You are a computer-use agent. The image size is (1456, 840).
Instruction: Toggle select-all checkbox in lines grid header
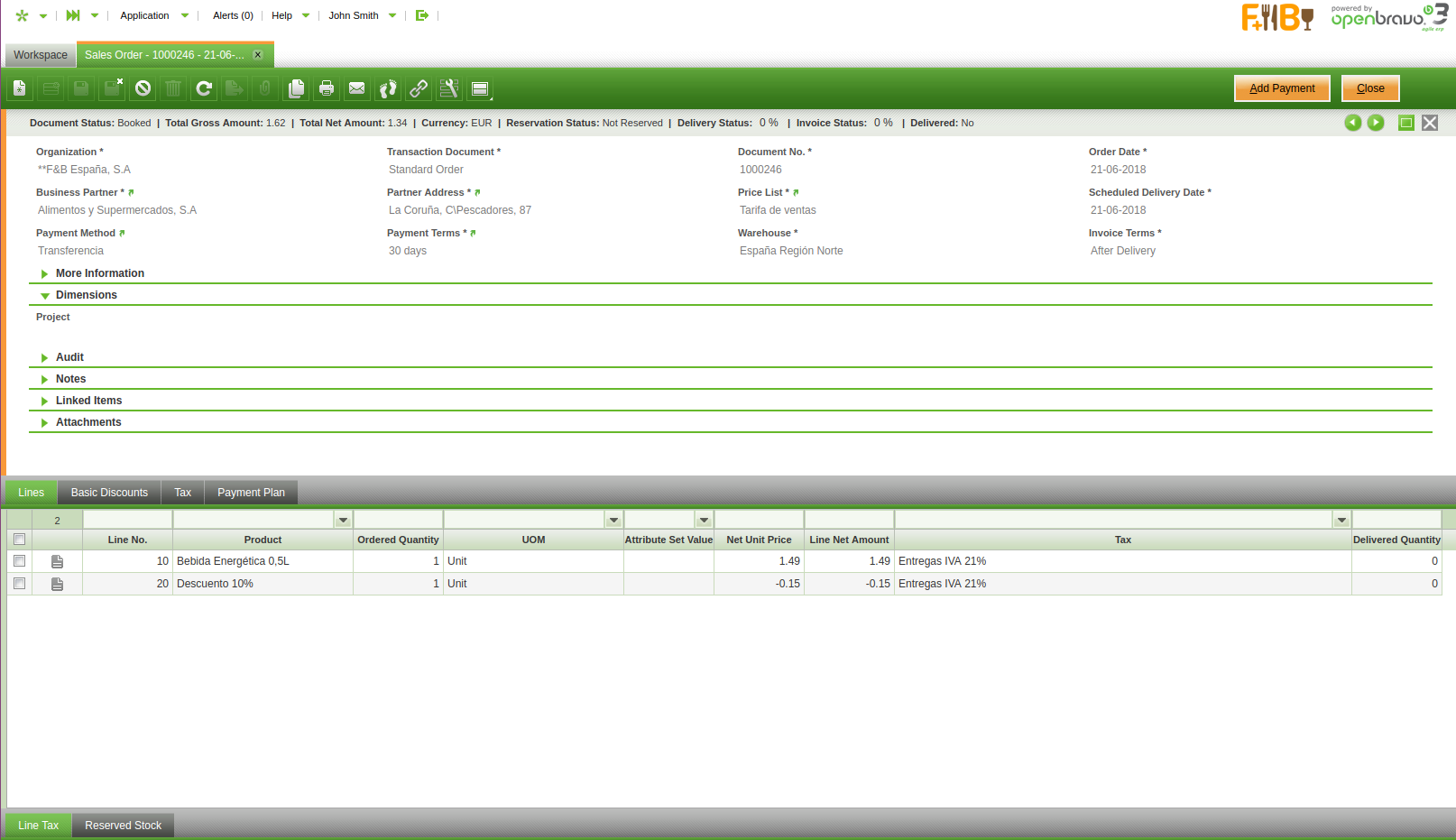coord(19,540)
